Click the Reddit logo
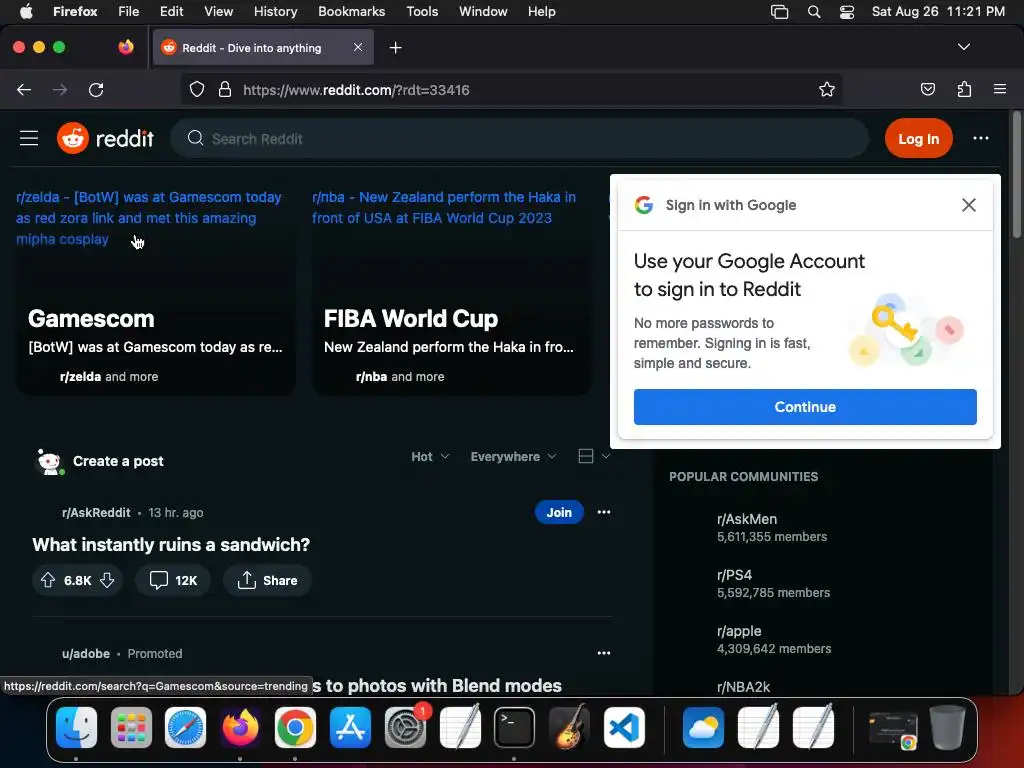Viewport: 1024px width, 768px height. [106, 138]
